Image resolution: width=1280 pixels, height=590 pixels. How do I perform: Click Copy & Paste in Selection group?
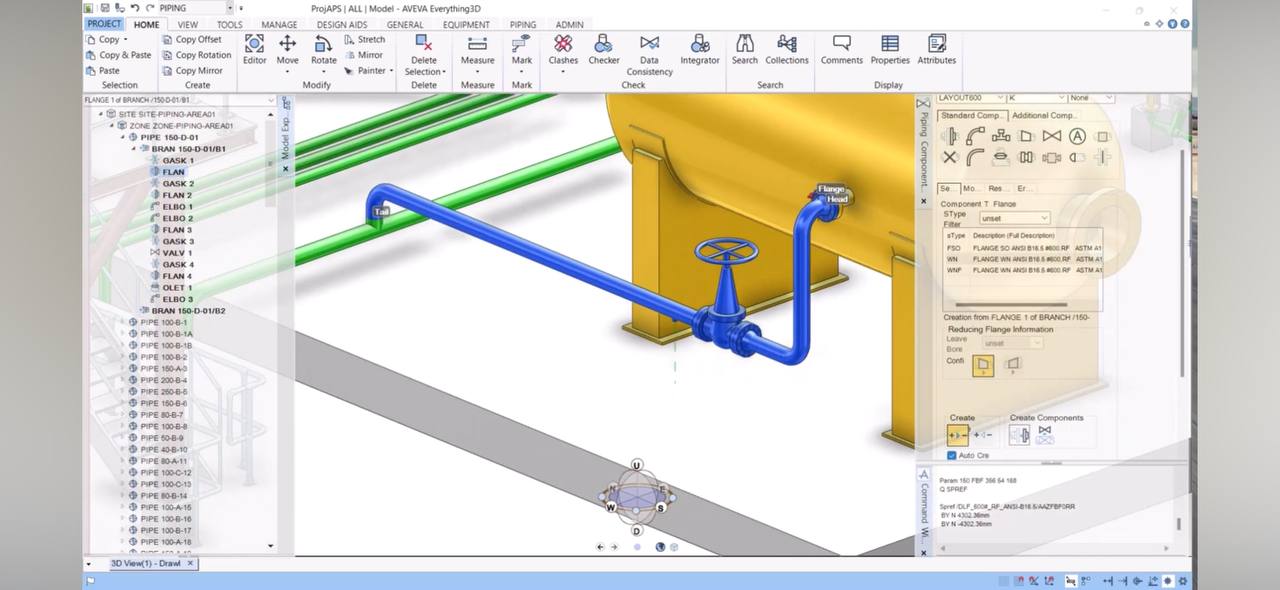(117, 55)
